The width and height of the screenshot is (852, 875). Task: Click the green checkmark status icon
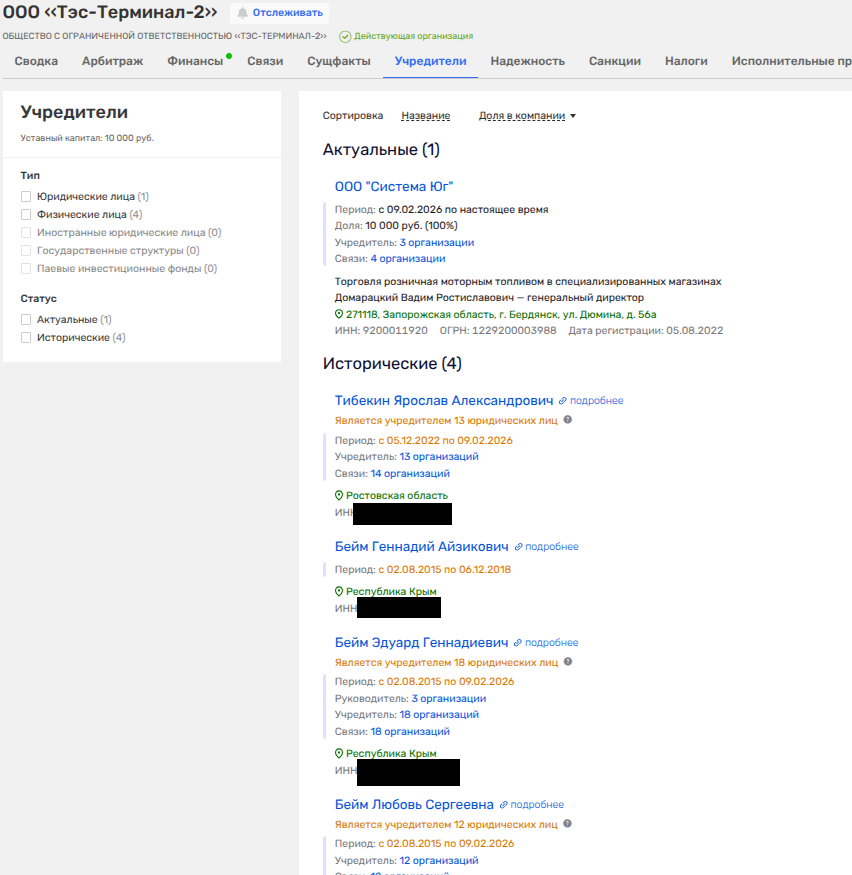click(x=345, y=36)
